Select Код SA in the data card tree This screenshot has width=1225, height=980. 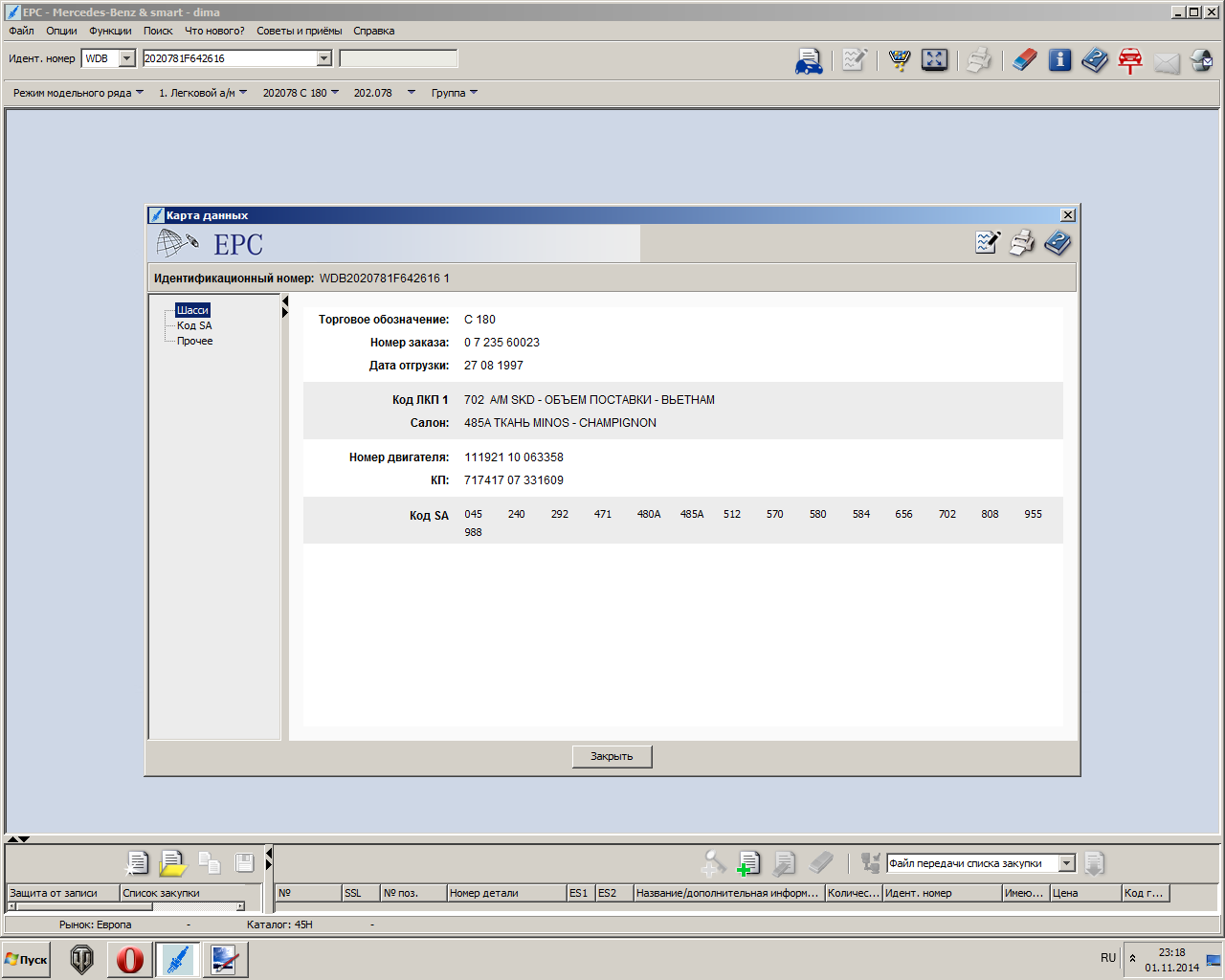tap(194, 325)
